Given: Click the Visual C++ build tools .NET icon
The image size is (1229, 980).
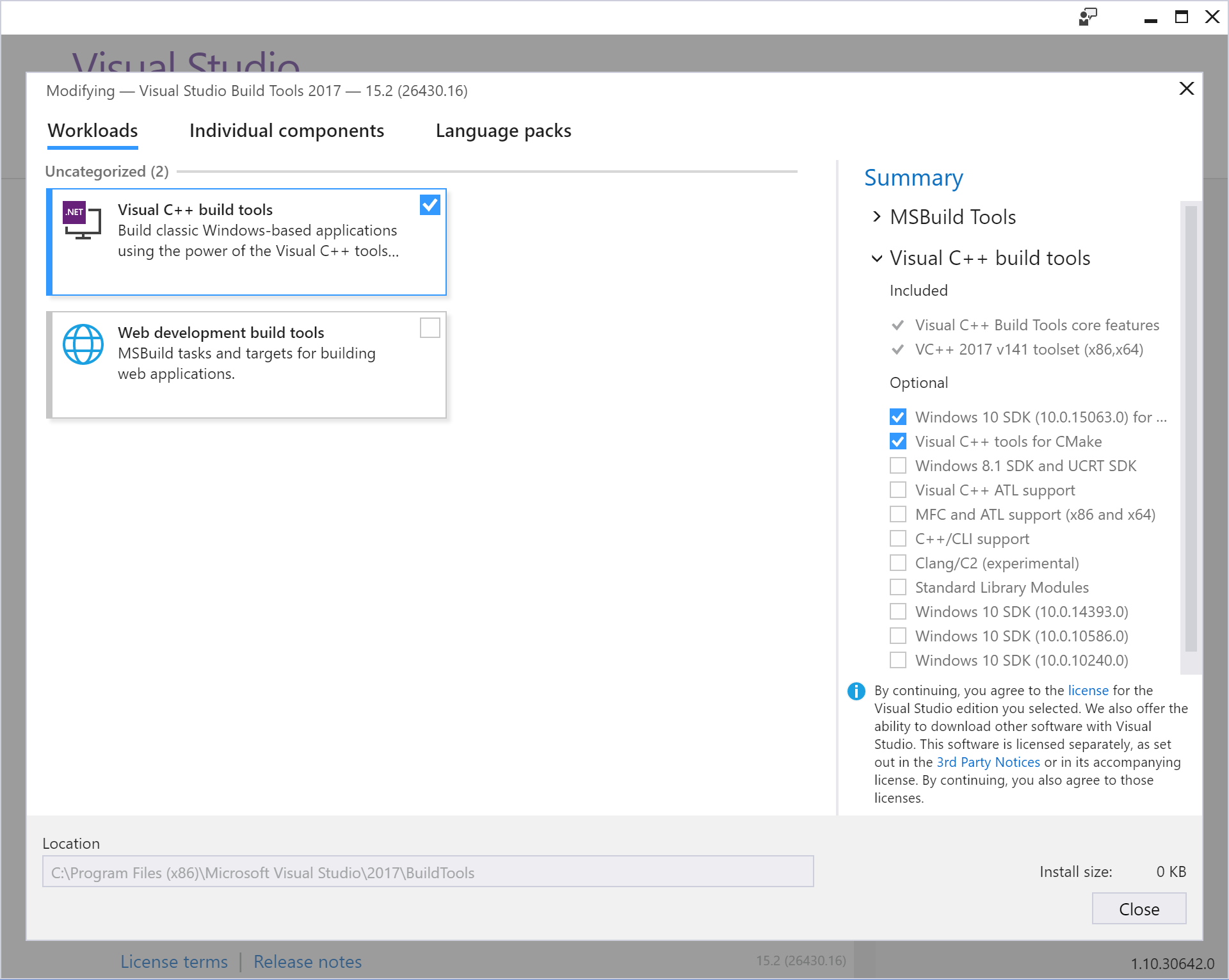Looking at the screenshot, I should pos(82,220).
